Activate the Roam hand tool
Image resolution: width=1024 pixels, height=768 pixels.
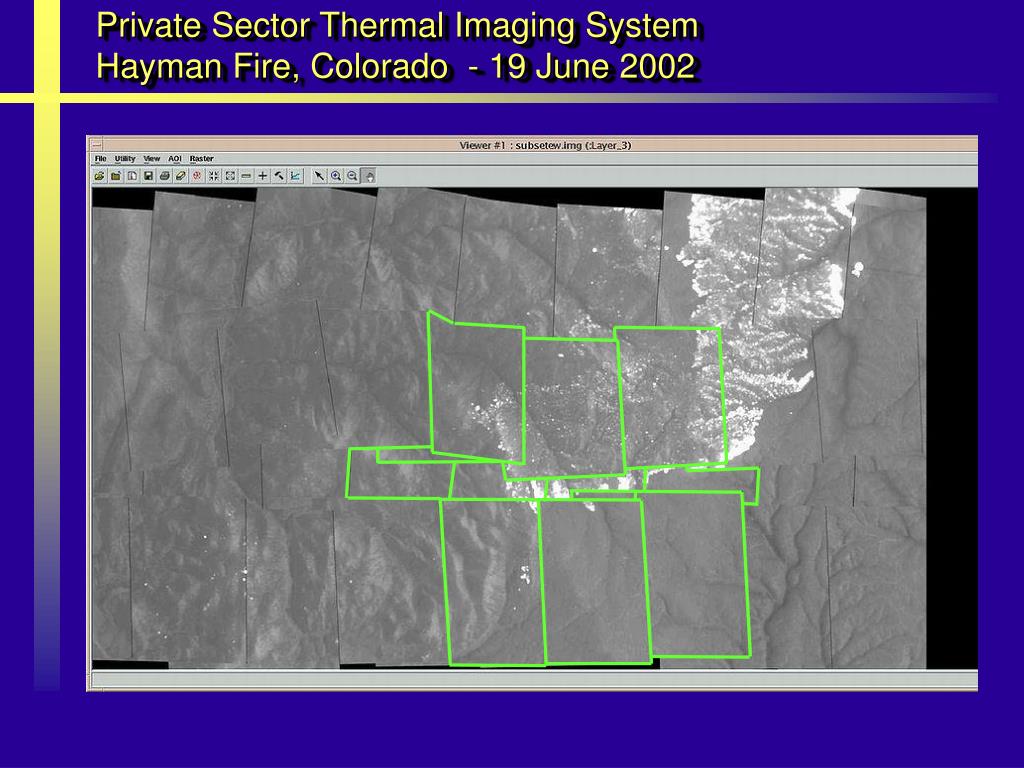(x=369, y=176)
